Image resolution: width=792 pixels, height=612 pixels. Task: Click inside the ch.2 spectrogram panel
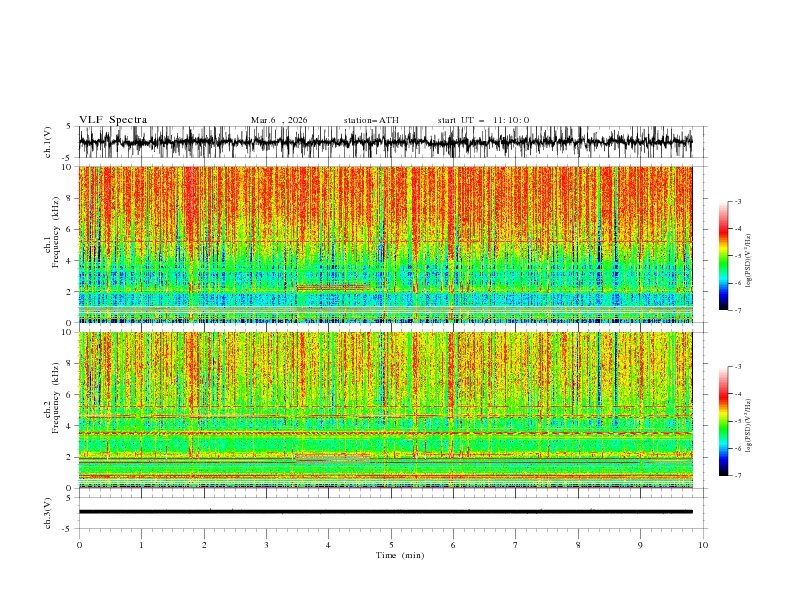(x=385, y=410)
